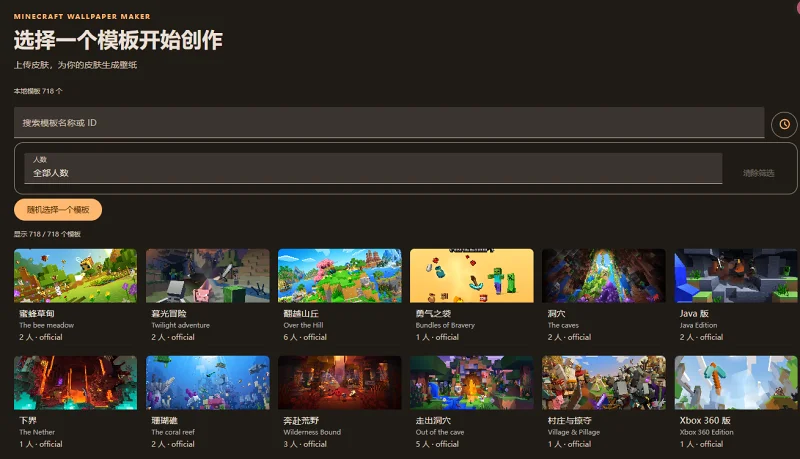Click the Java 版 title text

[x=694, y=313]
